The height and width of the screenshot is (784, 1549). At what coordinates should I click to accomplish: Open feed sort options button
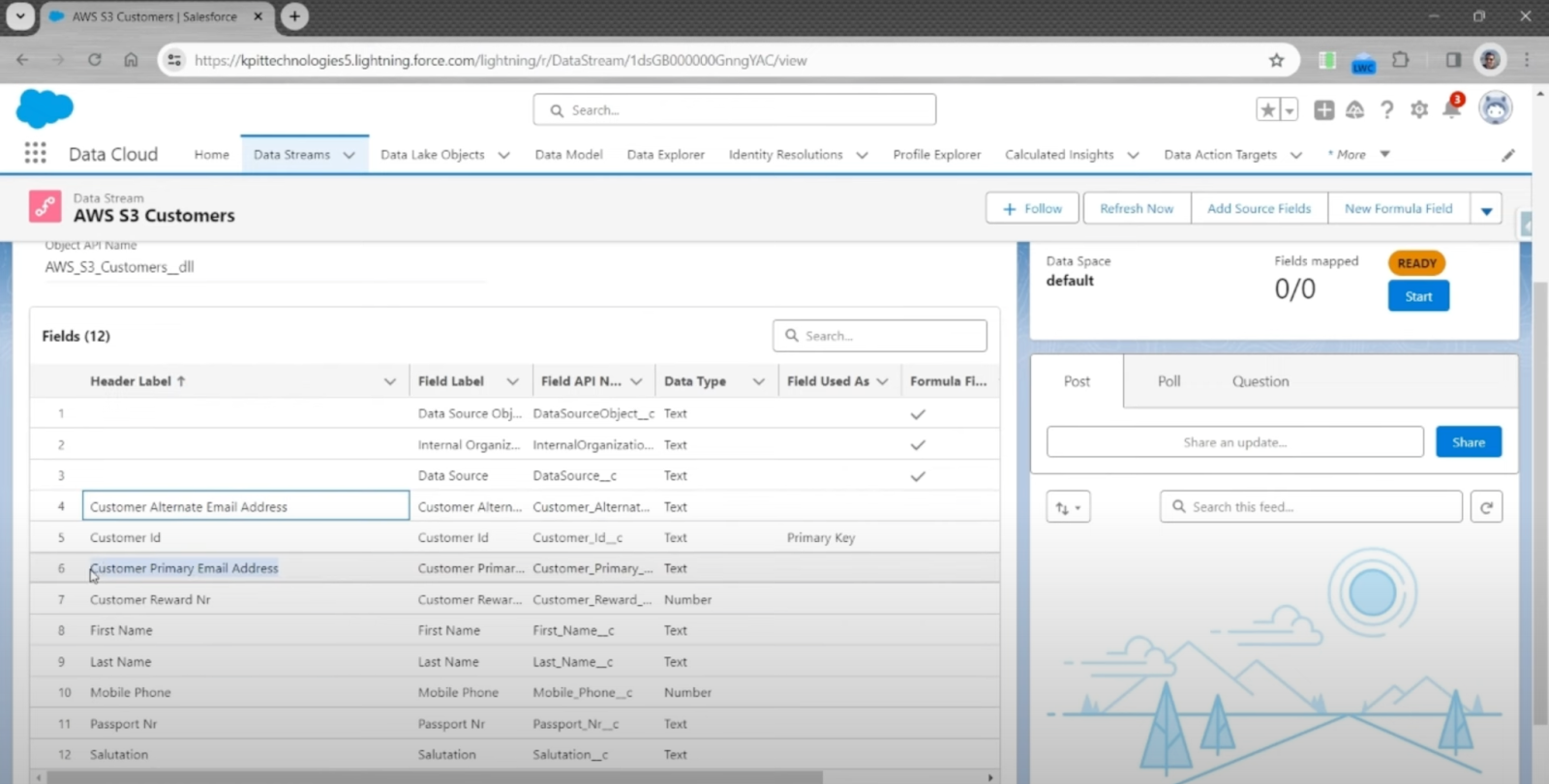pyautogui.click(x=1068, y=507)
